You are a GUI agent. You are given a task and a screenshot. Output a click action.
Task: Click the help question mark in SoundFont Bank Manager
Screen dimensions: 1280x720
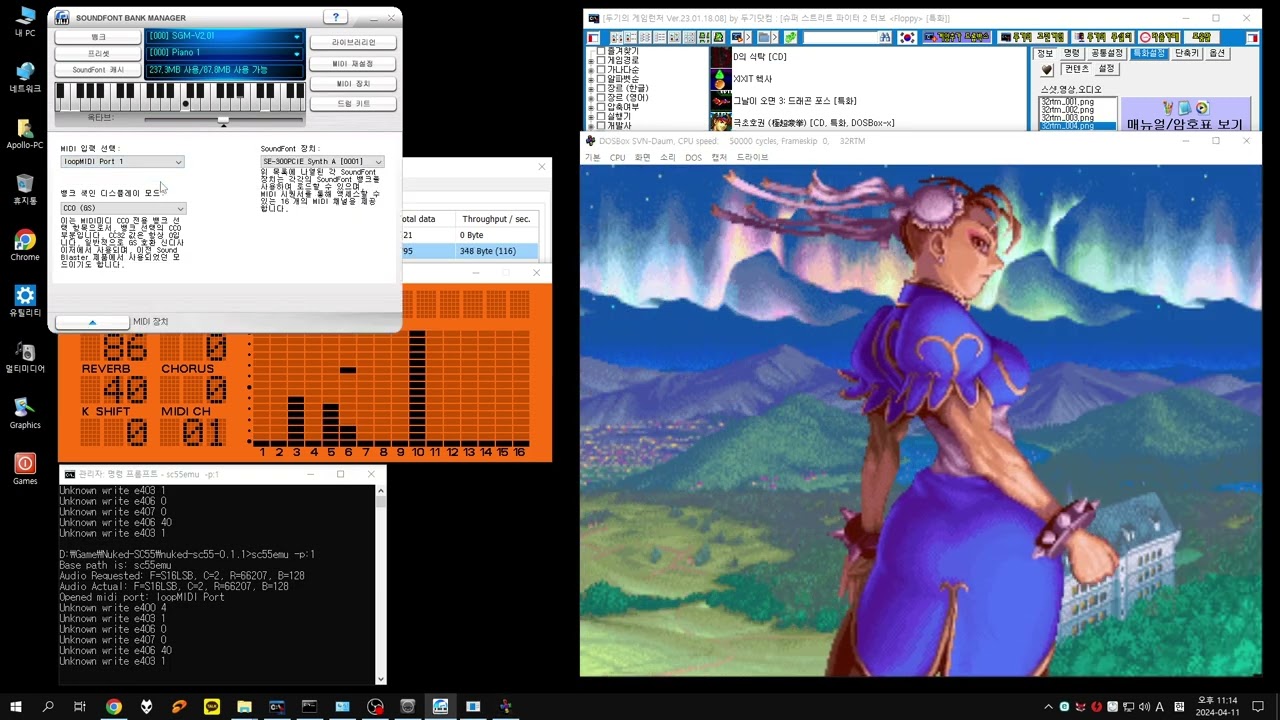pos(335,17)
